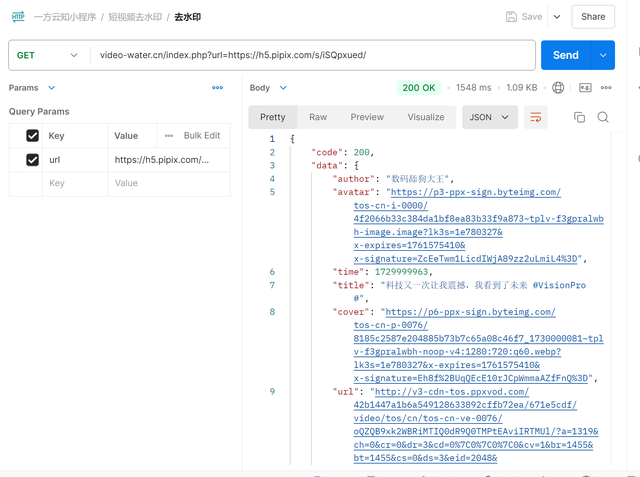Viewport: 640px width, 477px height.
Task: Uncheck the url query param checkbox
Action: tap(33, 159)
